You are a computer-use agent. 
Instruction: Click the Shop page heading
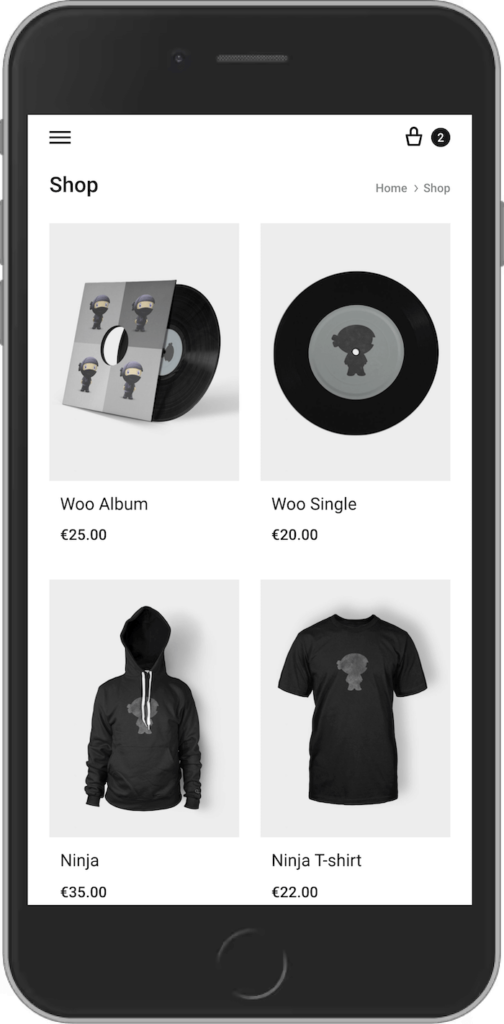pyautogui.click(x=74, y=185)
